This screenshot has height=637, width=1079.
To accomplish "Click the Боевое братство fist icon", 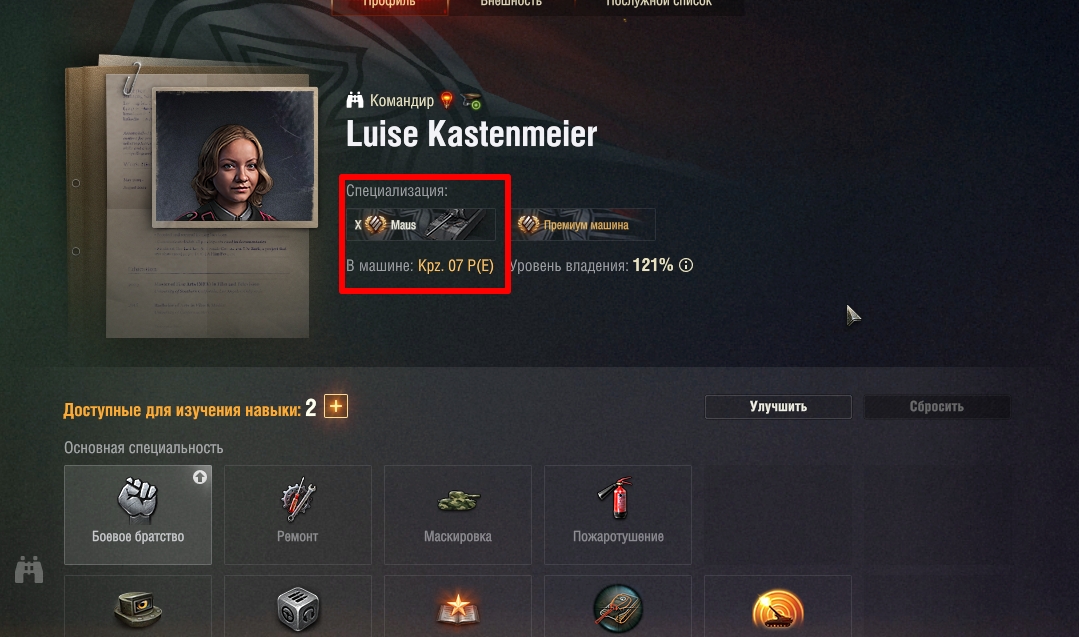I will pos(138,500).
